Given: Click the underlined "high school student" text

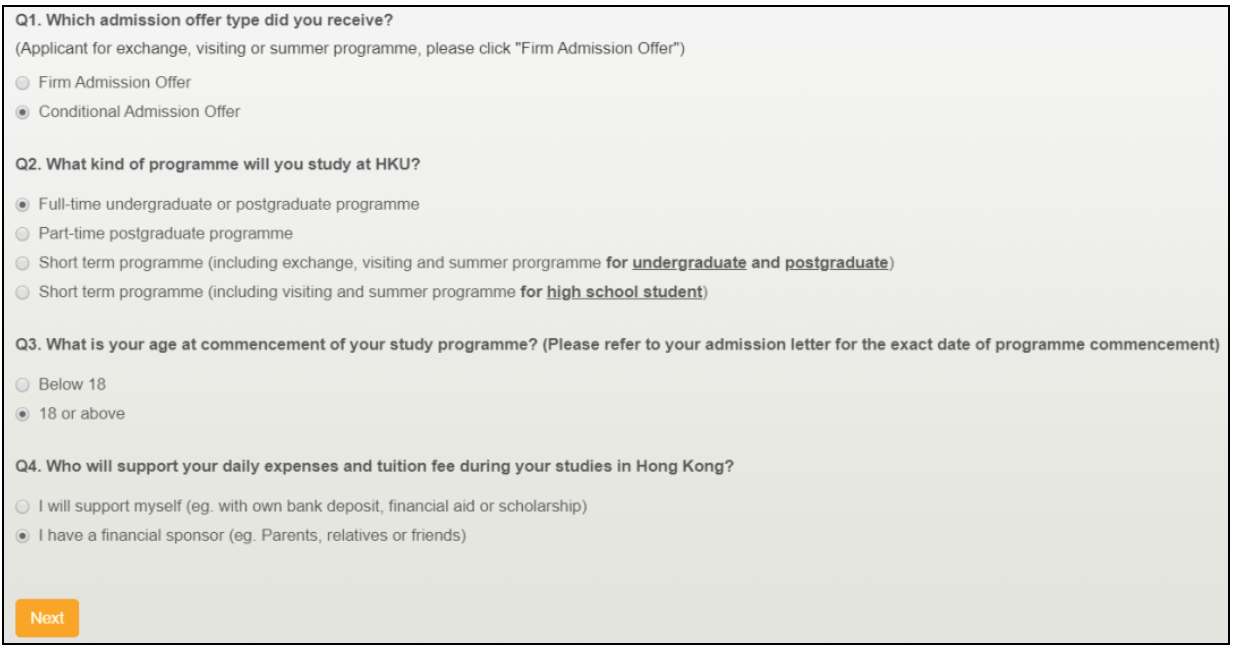Looking at the screenshot, I should [x=624, y=293].
